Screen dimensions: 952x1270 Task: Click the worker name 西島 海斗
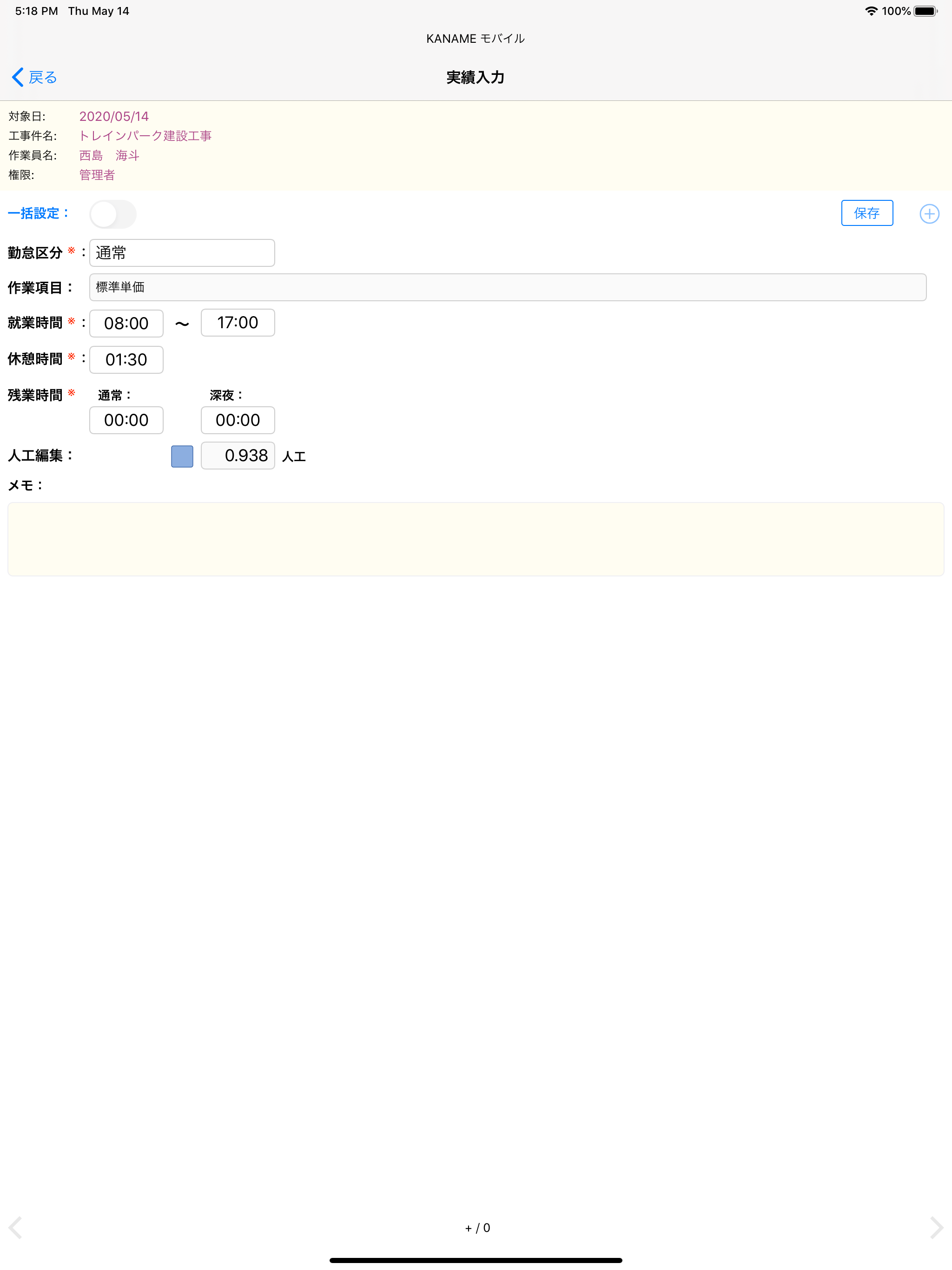tap(109, 156)
